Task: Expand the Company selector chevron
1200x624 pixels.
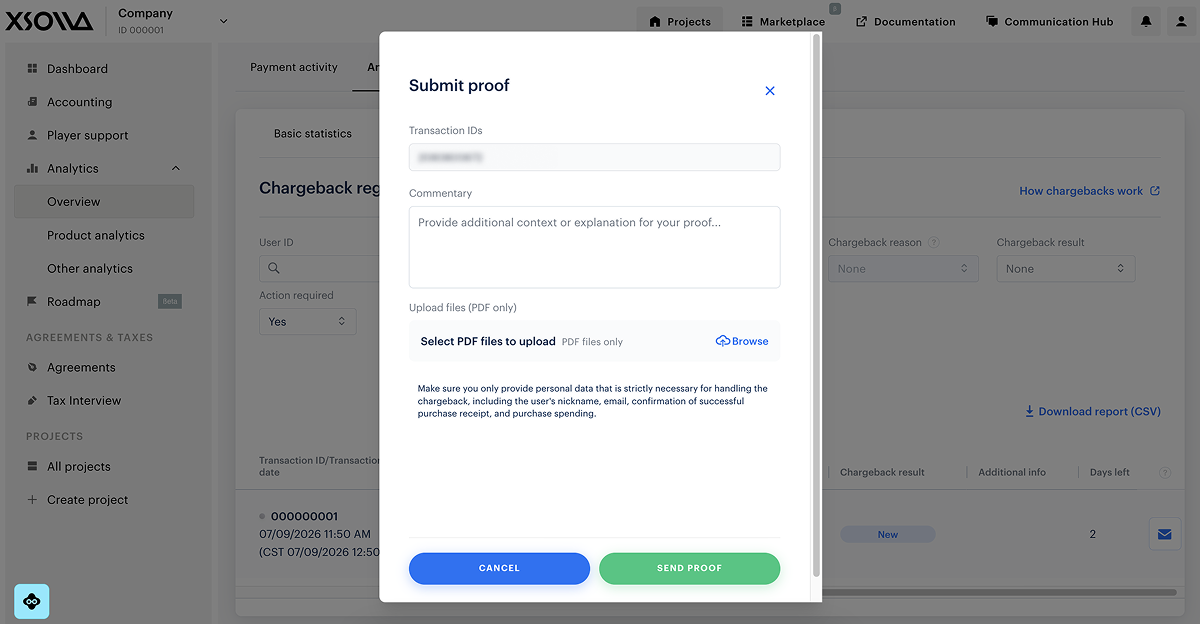Action: coord(223,21)
